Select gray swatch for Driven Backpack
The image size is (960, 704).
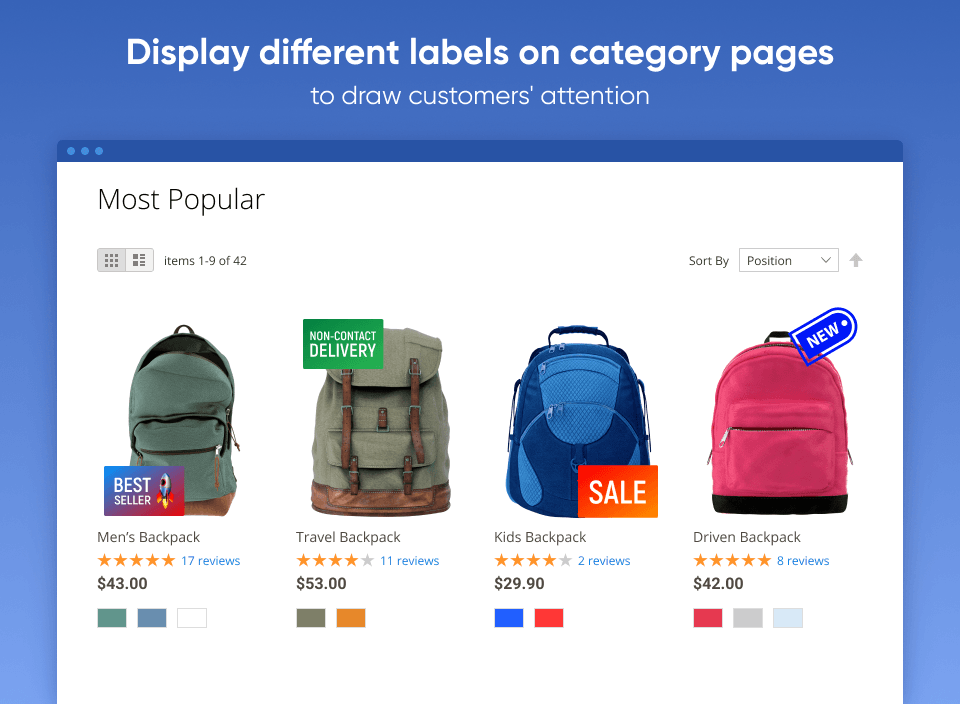pos(748,618)
